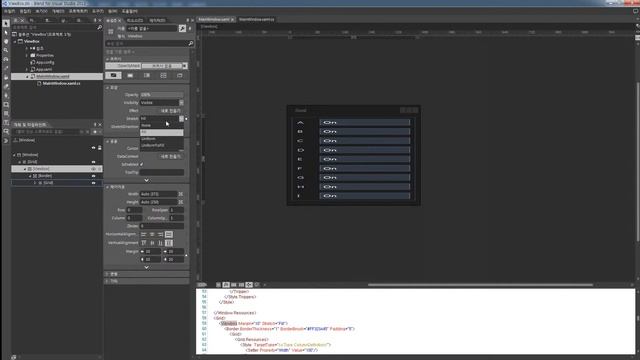Select the Paint Bucket tool
The image size is (640, 360).
point(6,77)
